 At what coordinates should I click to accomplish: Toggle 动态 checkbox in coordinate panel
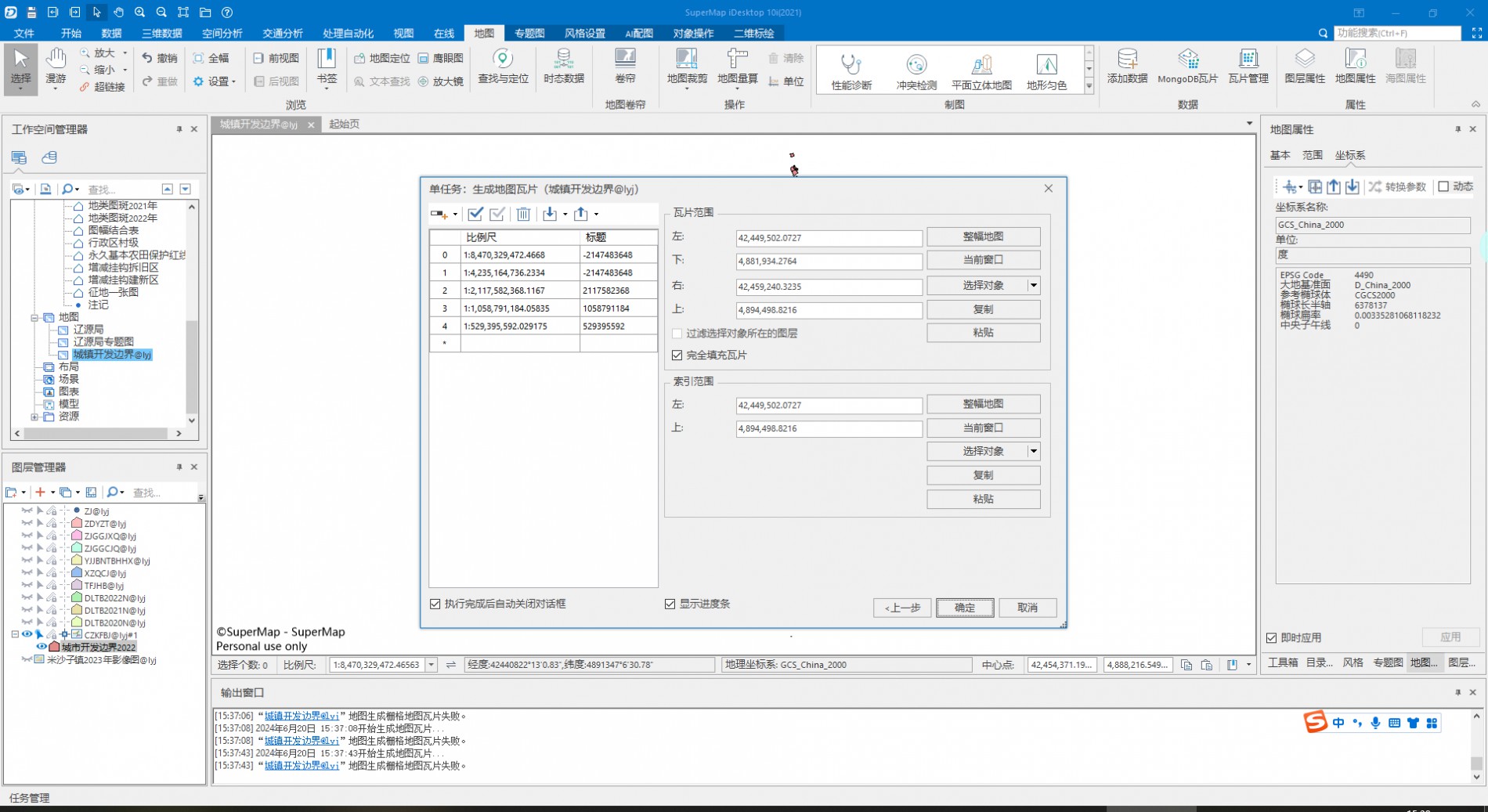1443,187
